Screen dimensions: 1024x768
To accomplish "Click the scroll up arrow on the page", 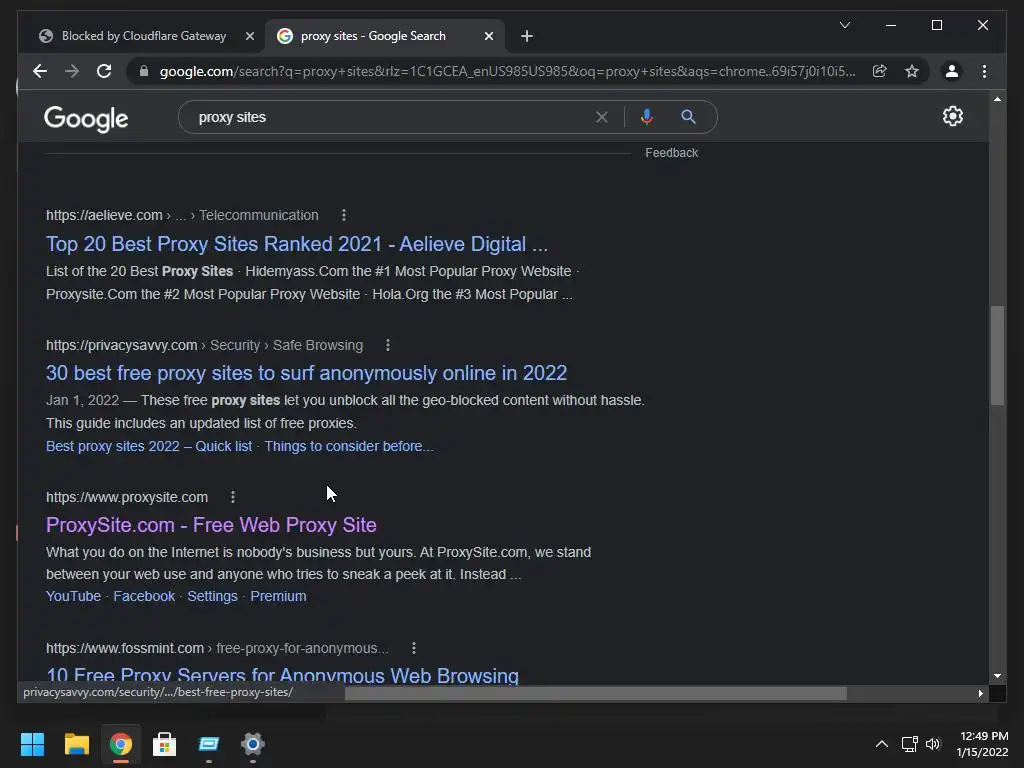I will (997, 99).
